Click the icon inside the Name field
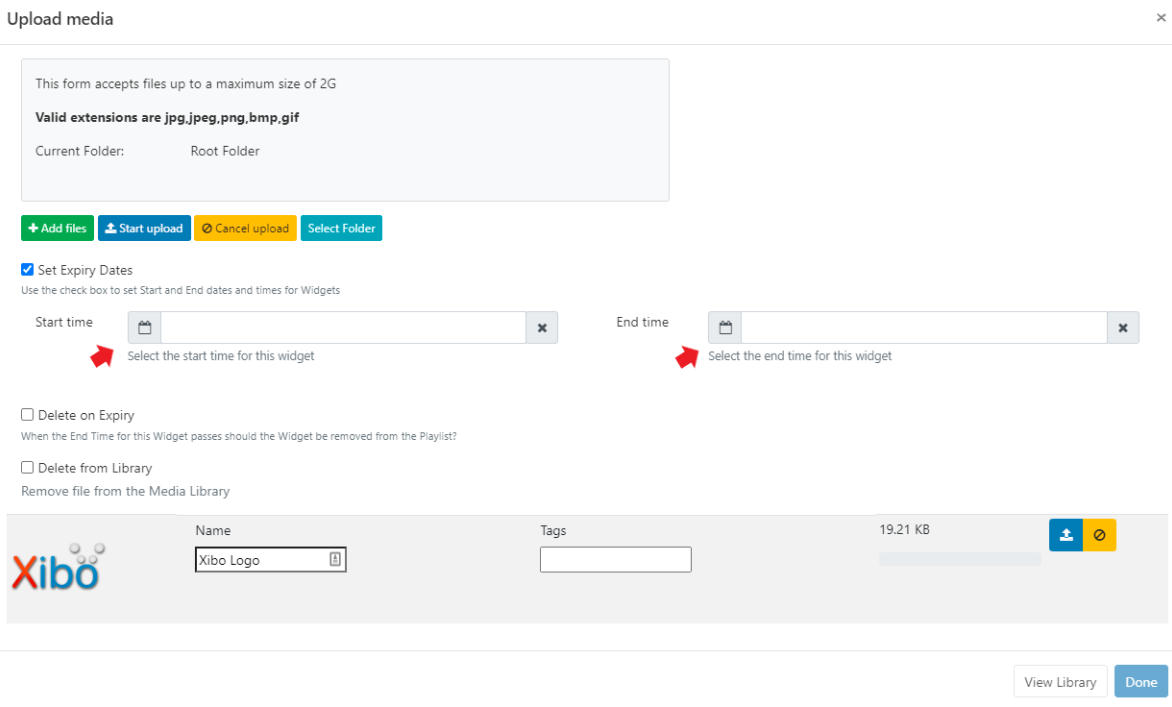1172x707 pixels. pos(335,560)
